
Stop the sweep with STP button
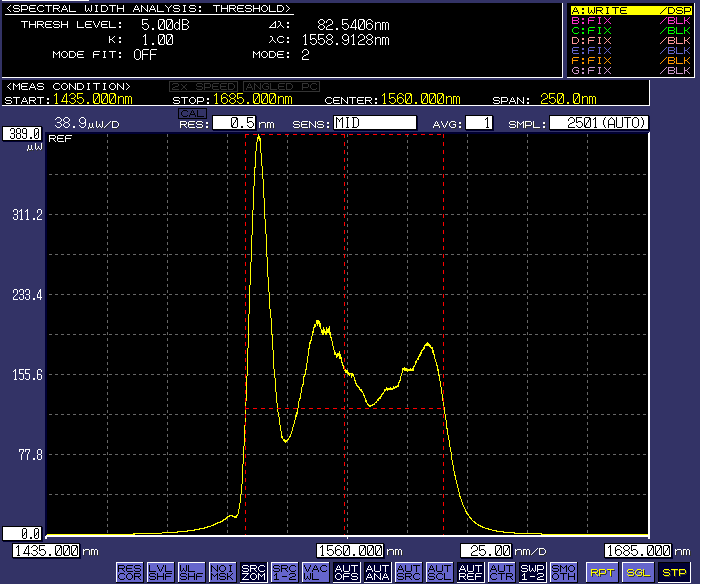674,573
